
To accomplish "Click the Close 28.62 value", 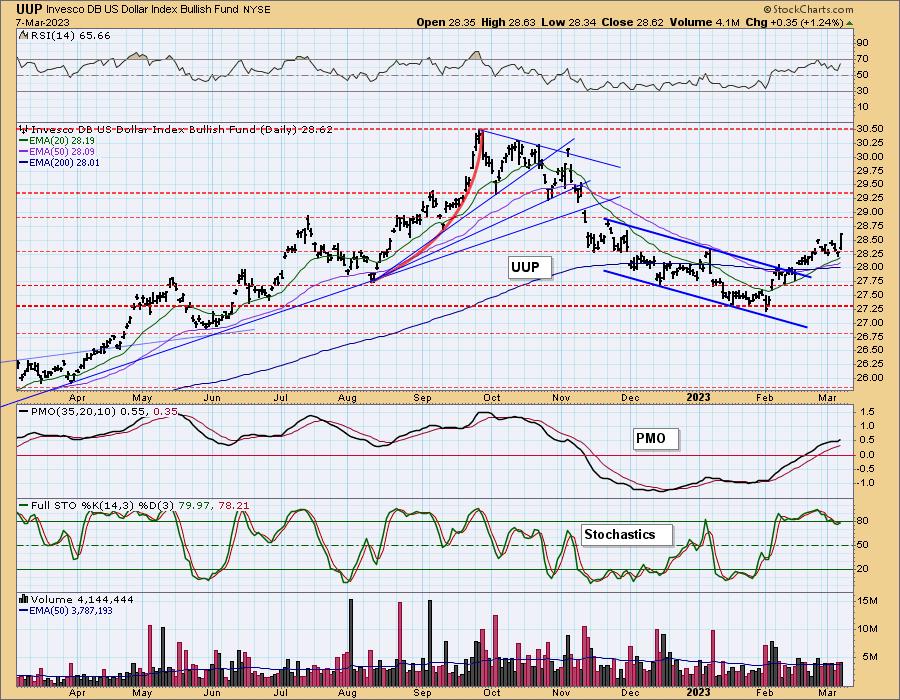I will [633, 22].
